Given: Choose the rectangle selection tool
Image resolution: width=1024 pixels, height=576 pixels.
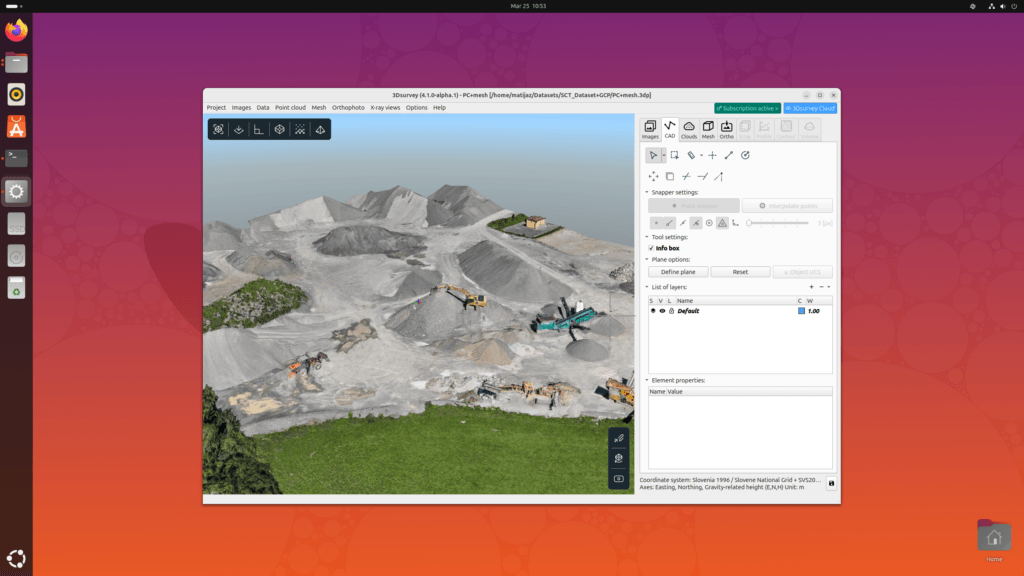Looking at the screenshot, I should (x=675, y=155).
